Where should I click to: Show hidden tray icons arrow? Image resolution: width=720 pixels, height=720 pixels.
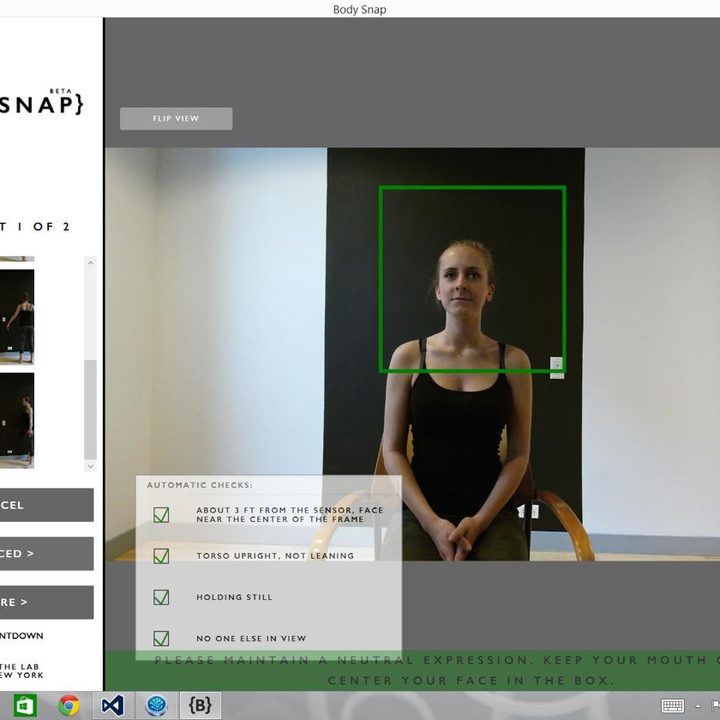point(698,706)
